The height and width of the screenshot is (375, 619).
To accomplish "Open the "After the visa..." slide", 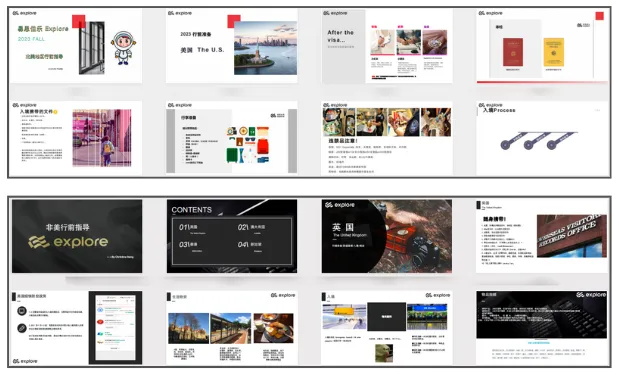I will pyautogui.click(x=387, y=46).
